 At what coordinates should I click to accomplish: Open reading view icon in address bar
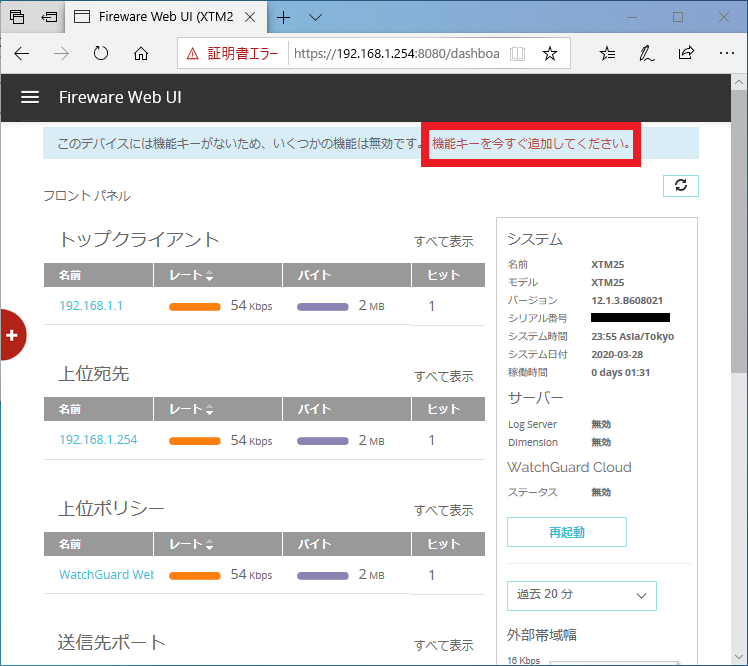click(x=518, y=53)
